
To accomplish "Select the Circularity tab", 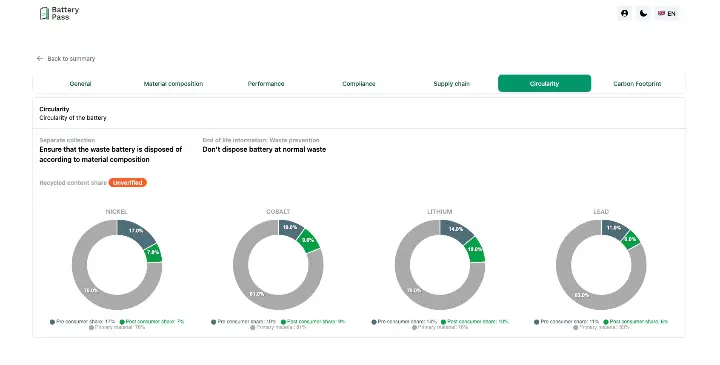I will point(545,84).
